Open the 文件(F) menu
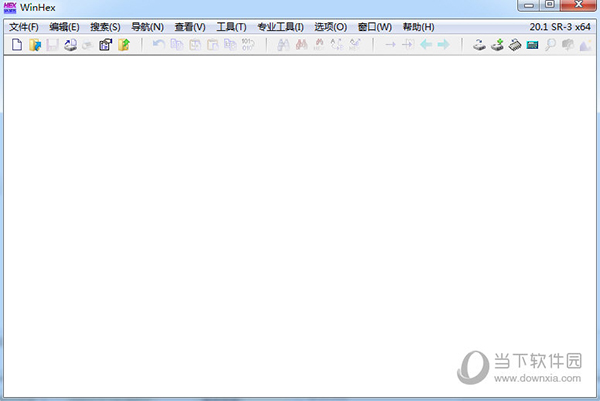Viewport: 600px width, 401px height. (x=24, y=27)
